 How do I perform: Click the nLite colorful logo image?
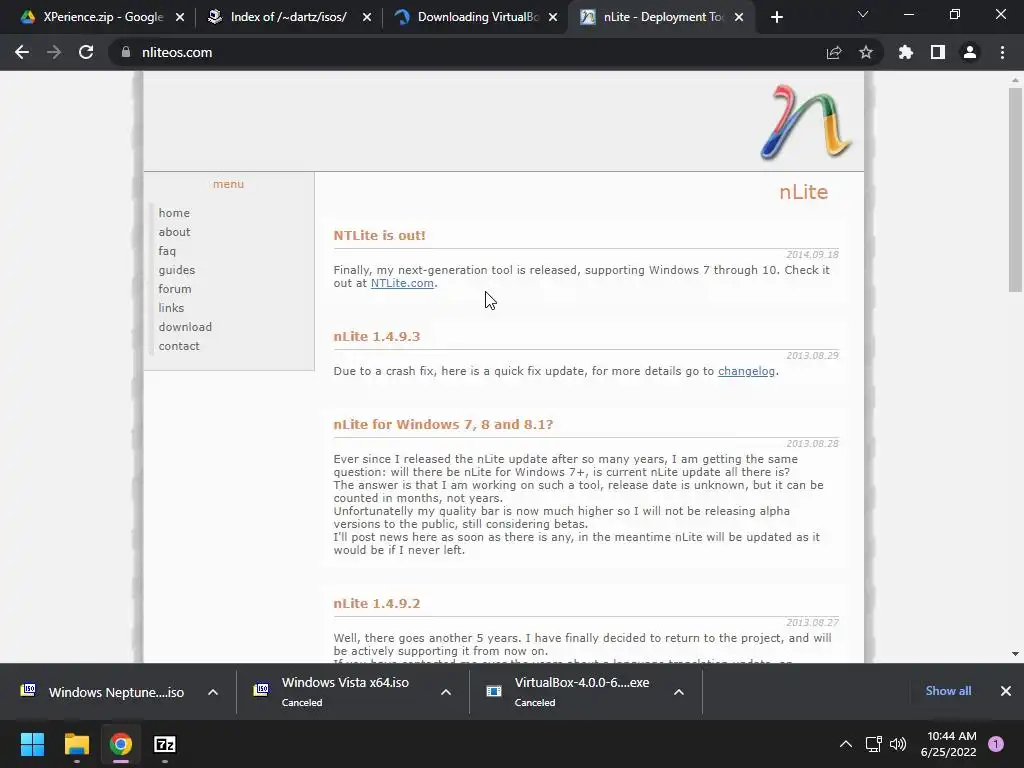coord(805,122)
